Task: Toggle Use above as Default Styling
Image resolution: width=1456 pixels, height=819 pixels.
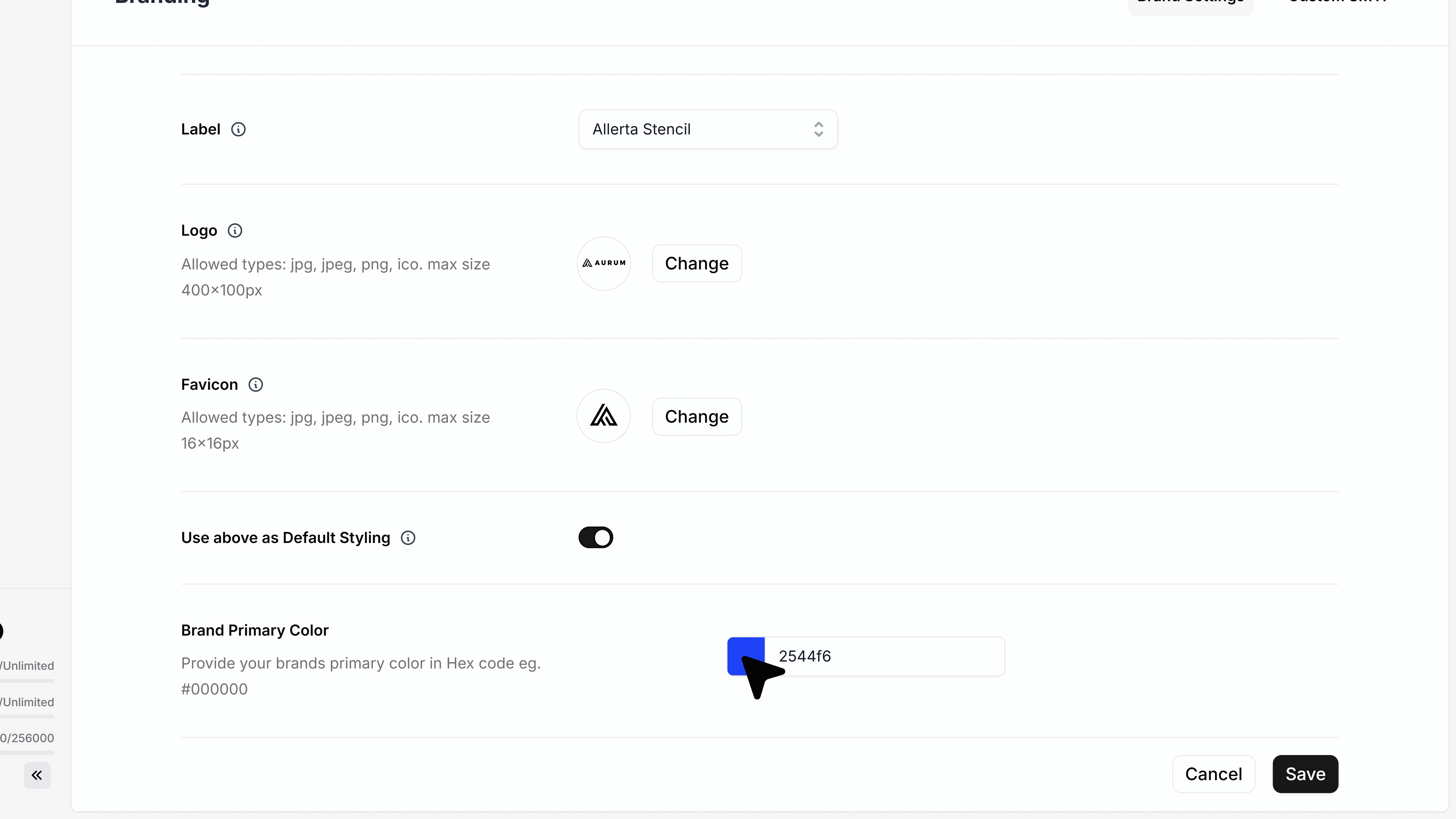Action: [x=596, y=538]
